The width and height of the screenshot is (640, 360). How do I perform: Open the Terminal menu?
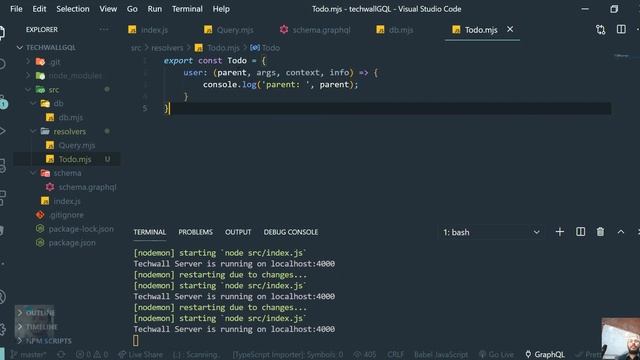[187, 9]
